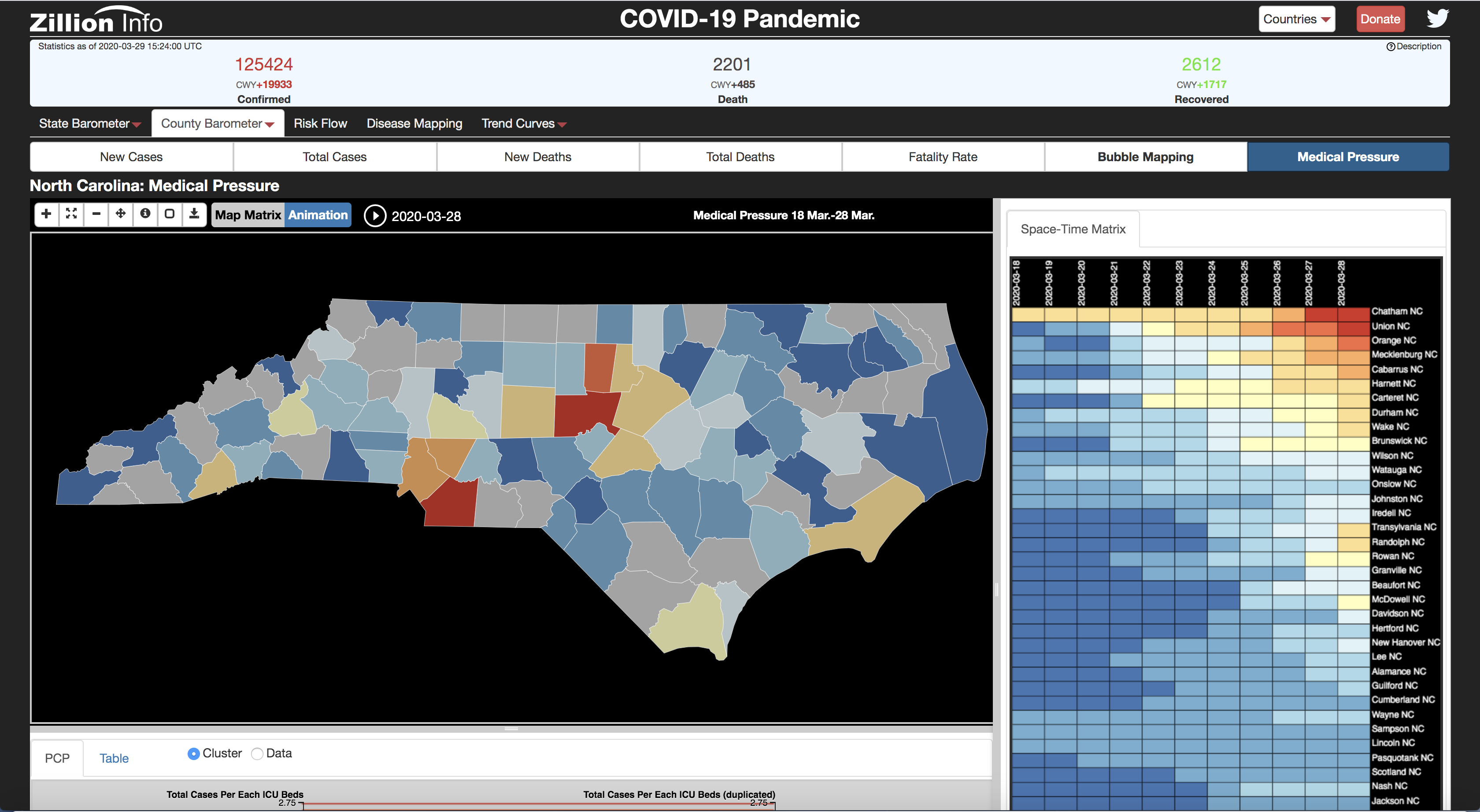1480x812 pixels.
Task: Click the red Donate button
Action: (1380, 19)
